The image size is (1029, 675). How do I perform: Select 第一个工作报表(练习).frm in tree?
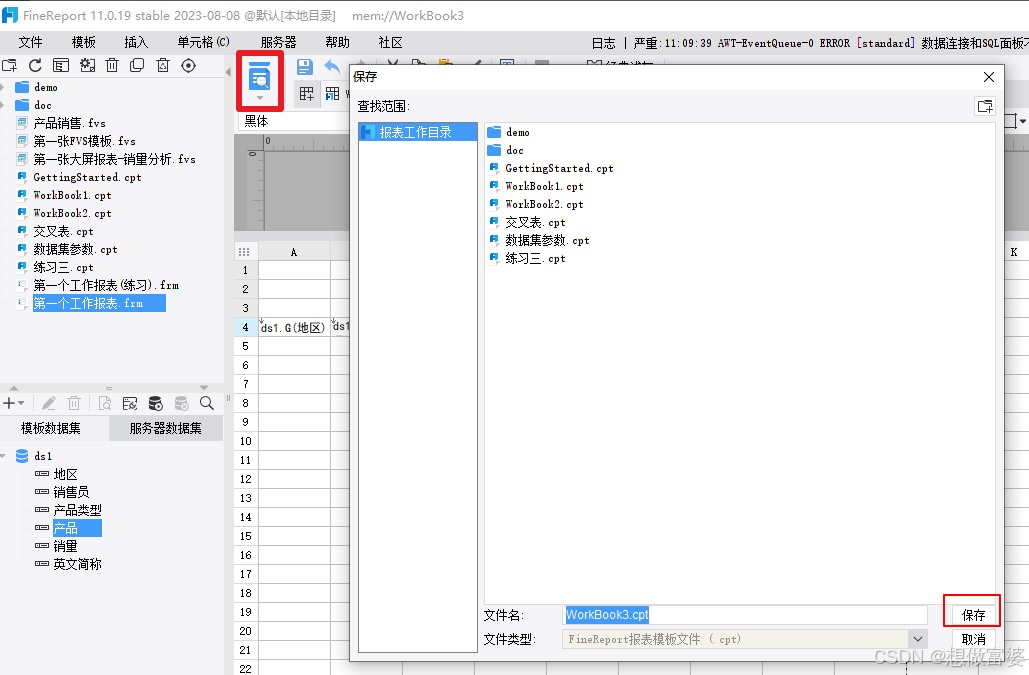(x=106, y=285)
